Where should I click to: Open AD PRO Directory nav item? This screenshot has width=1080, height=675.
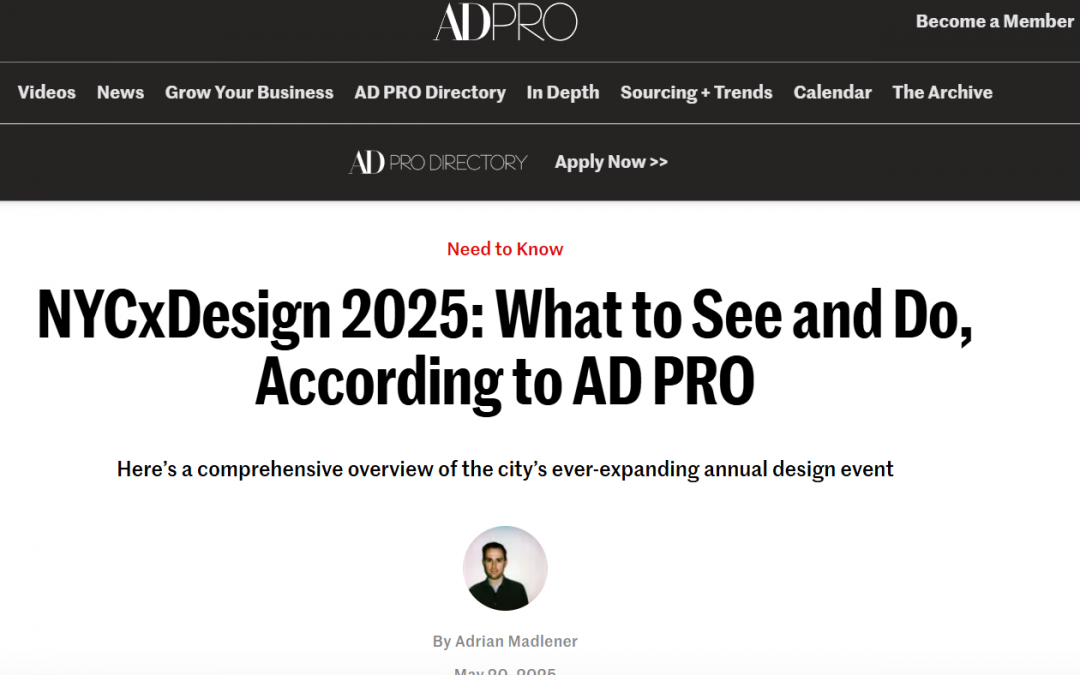pos(430,92)
